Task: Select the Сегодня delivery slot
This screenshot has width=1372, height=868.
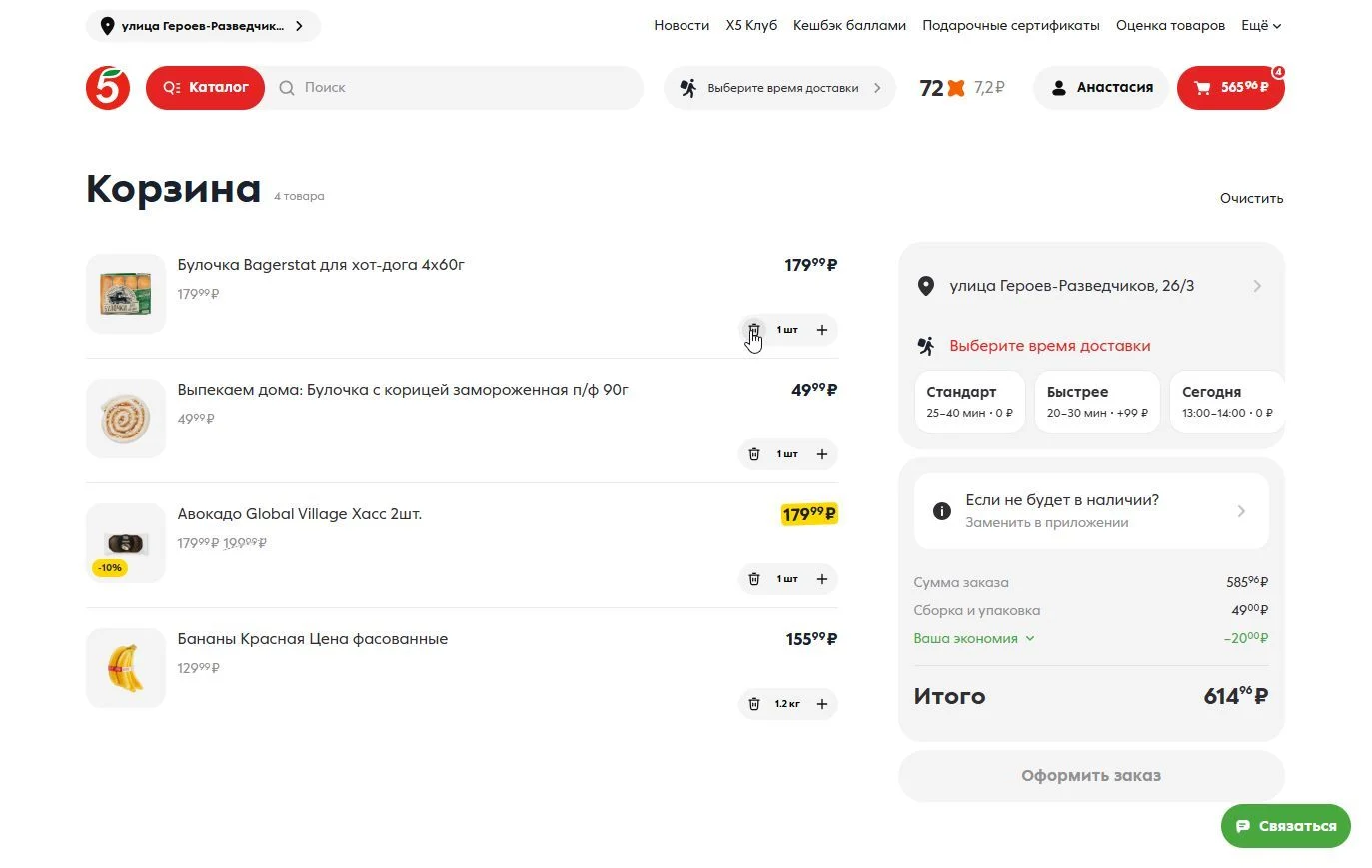Action: [x=1227, y=402]
